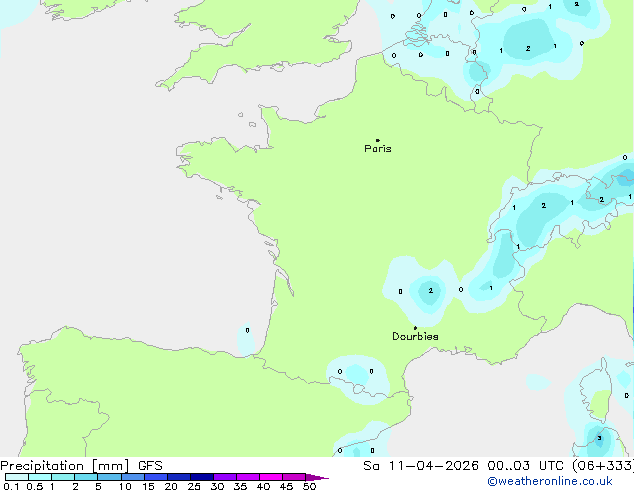Viewport: 634px width, 490px height.
Task: Click the '(06+333)' model run text
Action: coord(603,466)
